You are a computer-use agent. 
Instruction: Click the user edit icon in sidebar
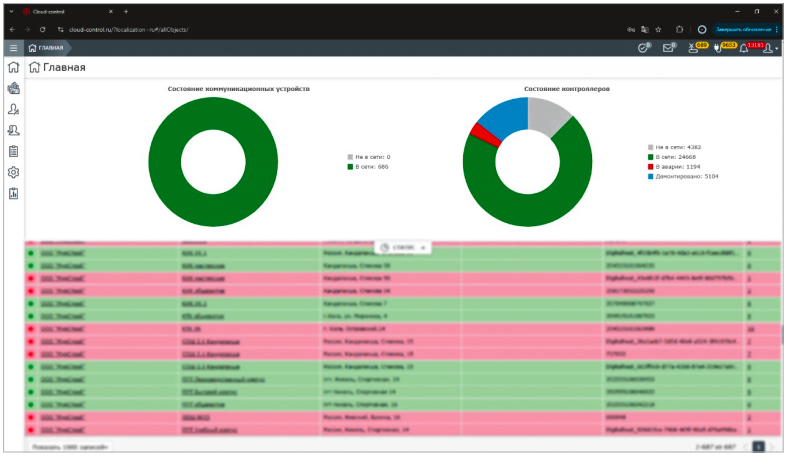[x=14, y=110]
